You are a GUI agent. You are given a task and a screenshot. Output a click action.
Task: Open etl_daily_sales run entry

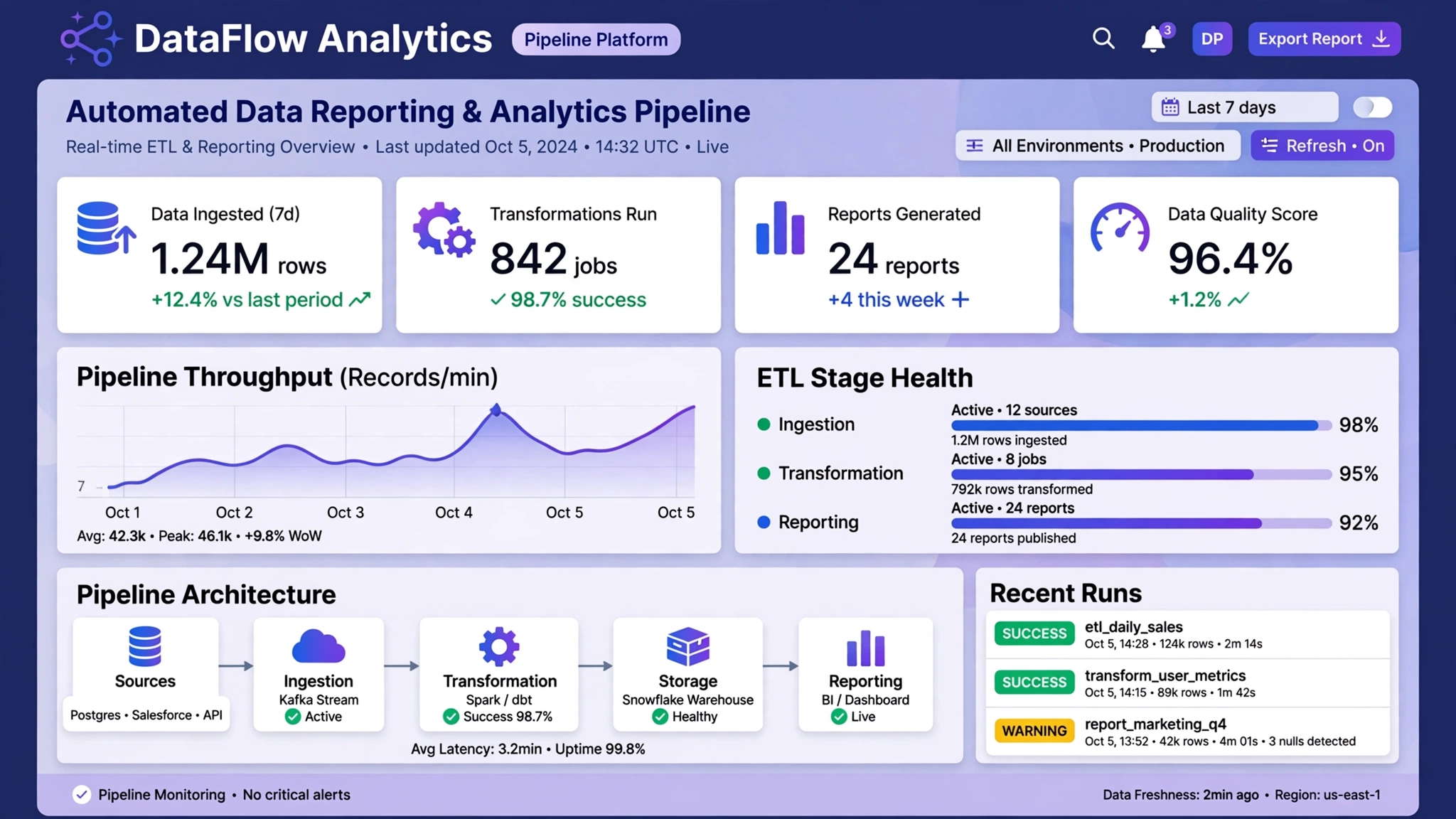tap(1187, 634)
